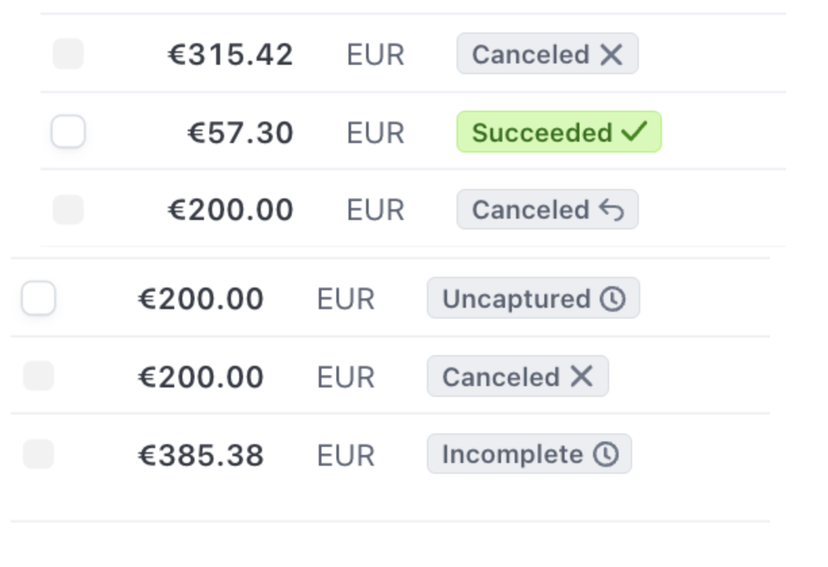Screen dimensions: 828x567
Task: Open the €385.38 payment amount
Action: point(200,456)
